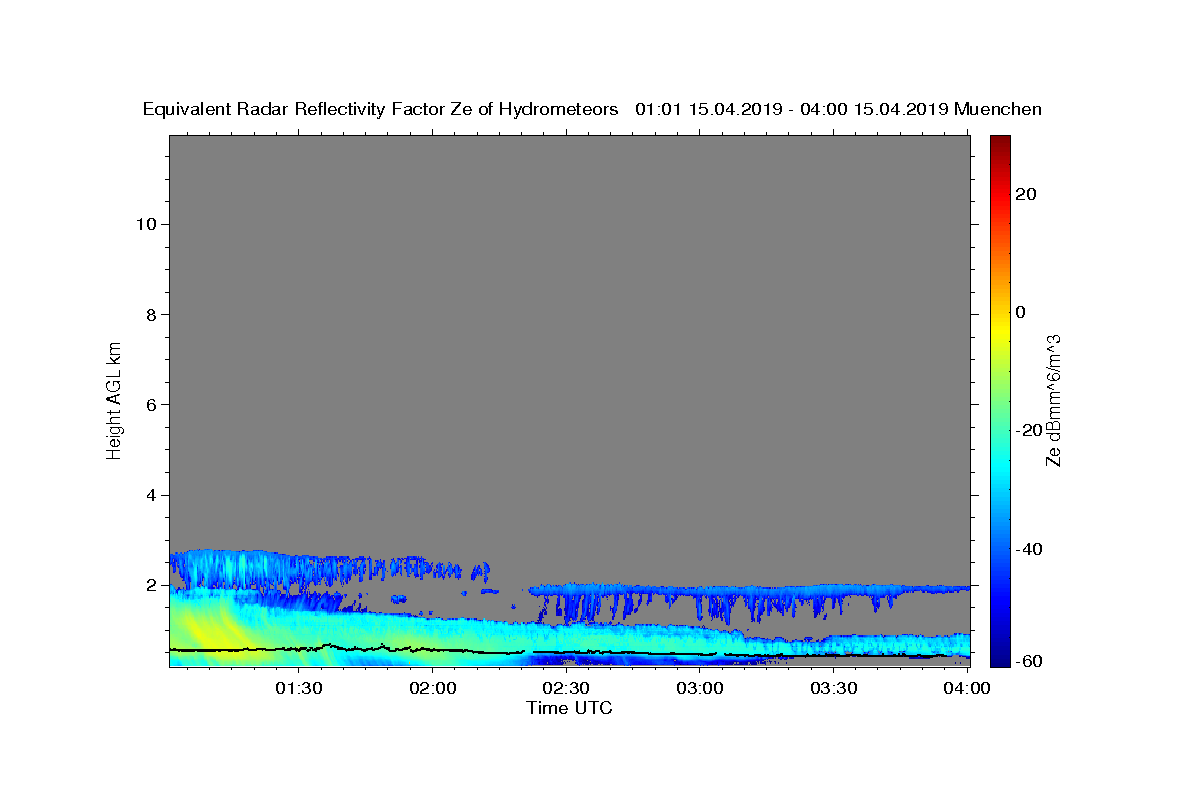Click the 04:00 time tick label
Image resolution: width=1200 pixels, height=800 pixels.
[x=967, y=688]
